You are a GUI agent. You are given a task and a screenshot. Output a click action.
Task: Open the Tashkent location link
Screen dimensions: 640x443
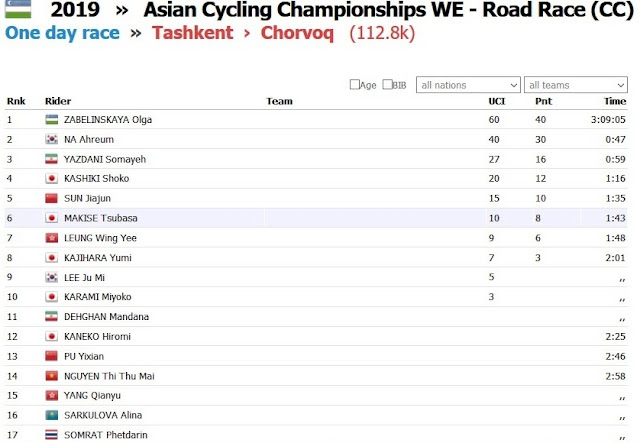[x=191, y=34]
